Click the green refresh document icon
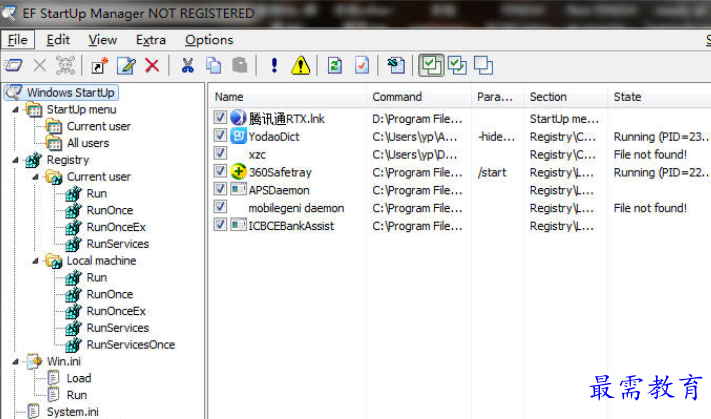Screen dimensions: 711x419 pos(335,66)
